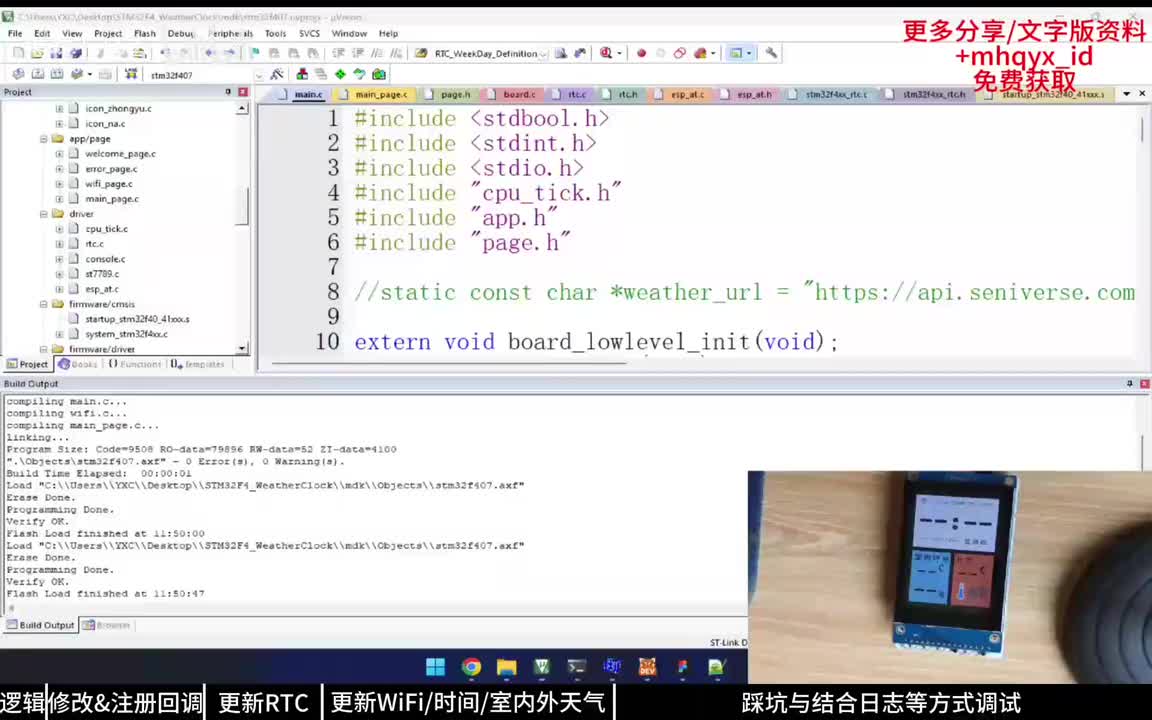Show the Templates panel tab
This screenshot has width=1152, height=720.
point(198,364)
